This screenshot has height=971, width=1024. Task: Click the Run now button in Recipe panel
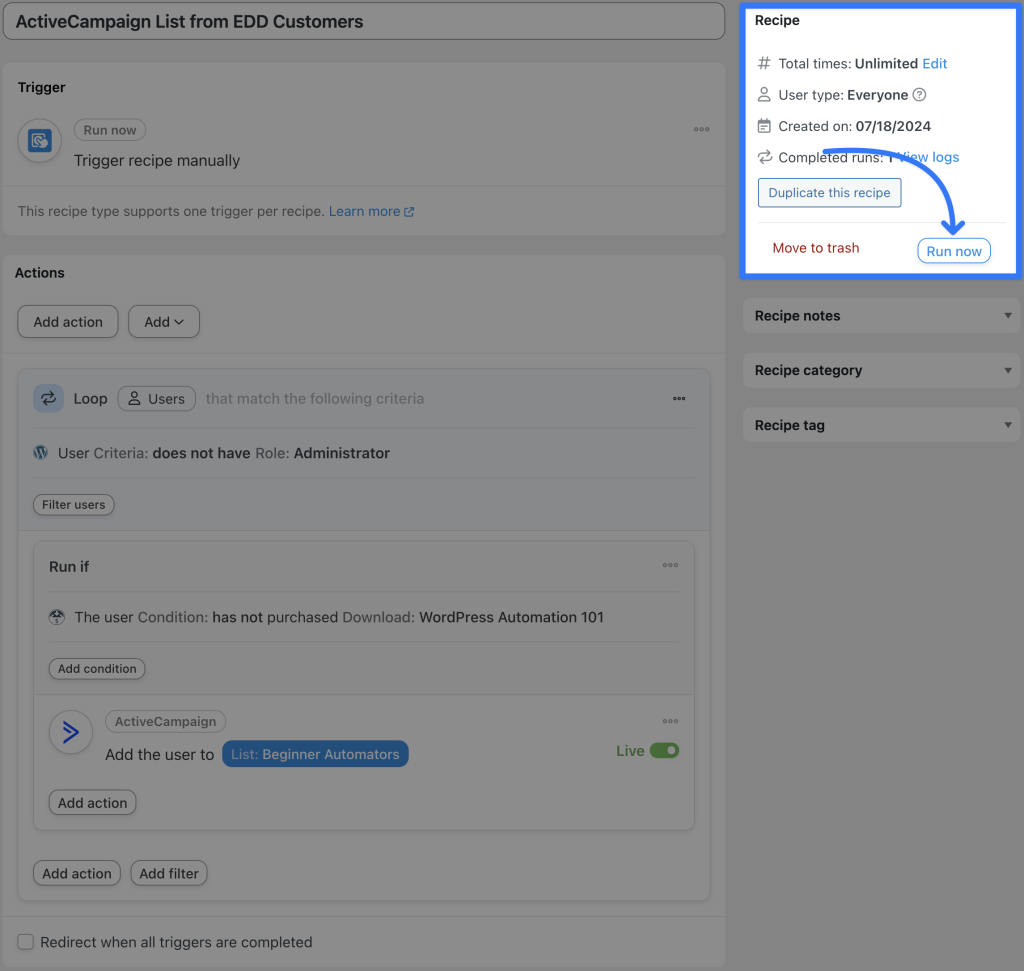coord(953,251)
